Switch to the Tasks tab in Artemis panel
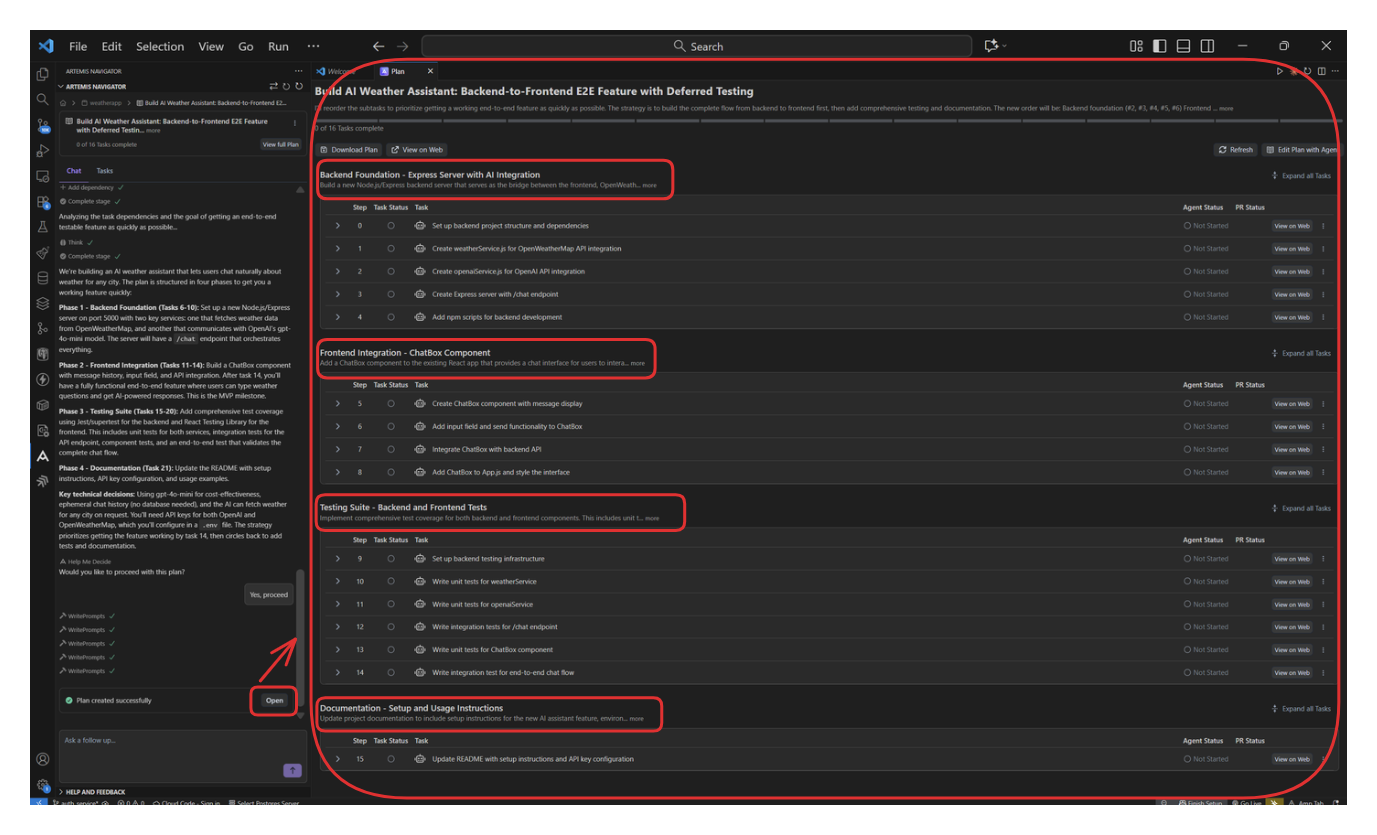 click(104, 171)
